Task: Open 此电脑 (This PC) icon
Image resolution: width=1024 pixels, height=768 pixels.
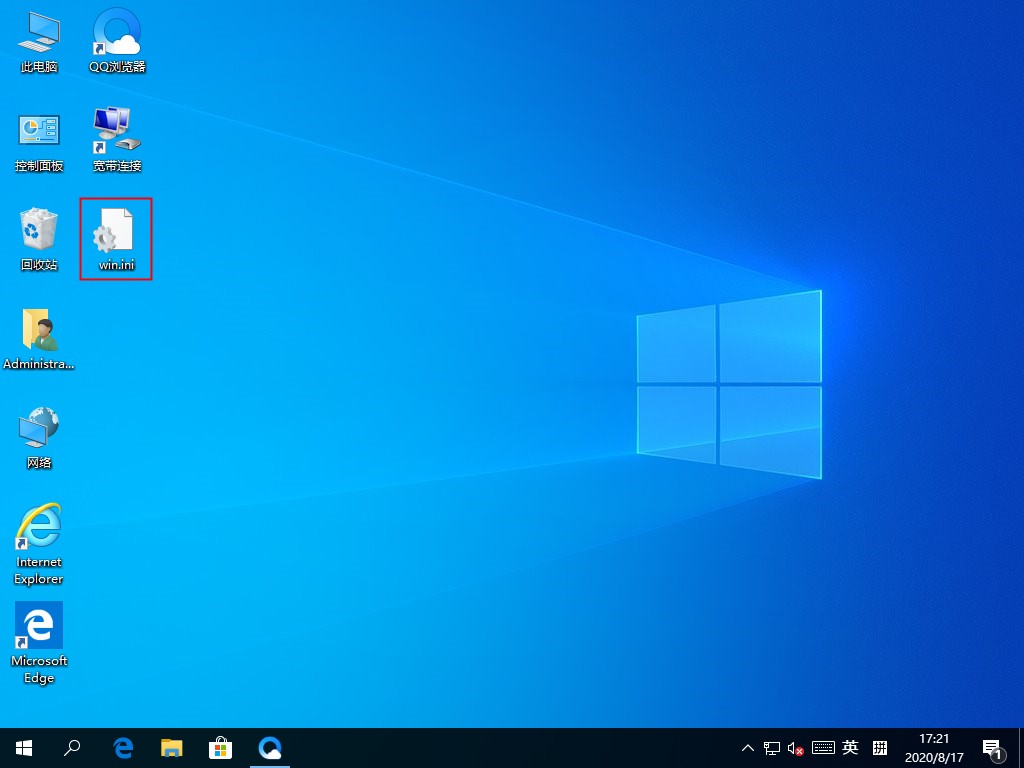Action: point(38,38)
